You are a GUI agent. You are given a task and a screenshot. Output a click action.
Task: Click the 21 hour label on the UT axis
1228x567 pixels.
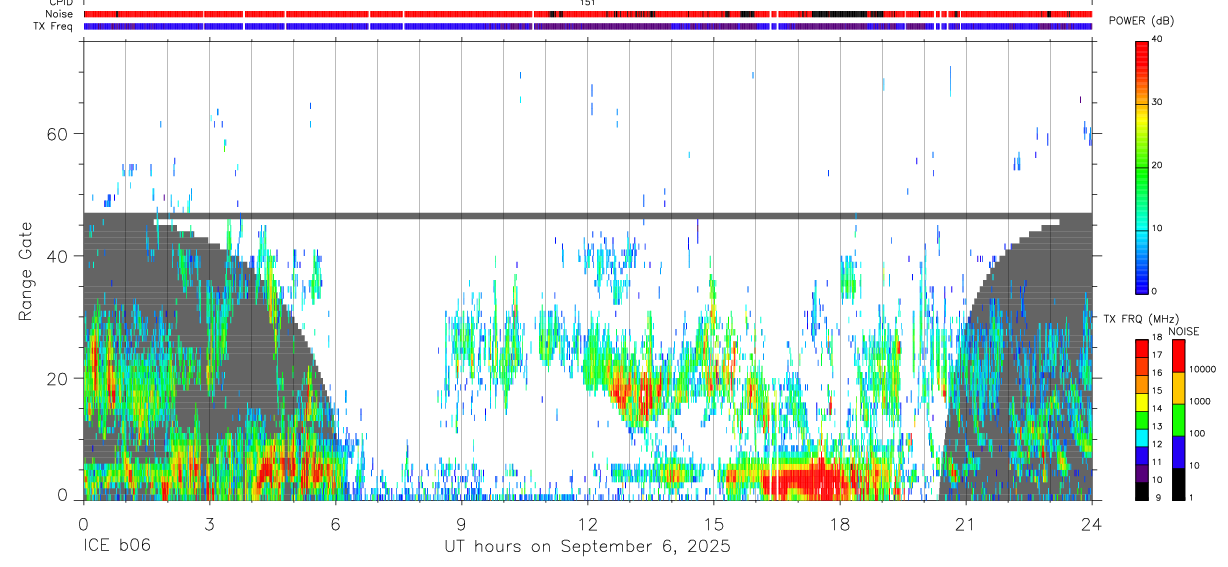tap(966, 524)
